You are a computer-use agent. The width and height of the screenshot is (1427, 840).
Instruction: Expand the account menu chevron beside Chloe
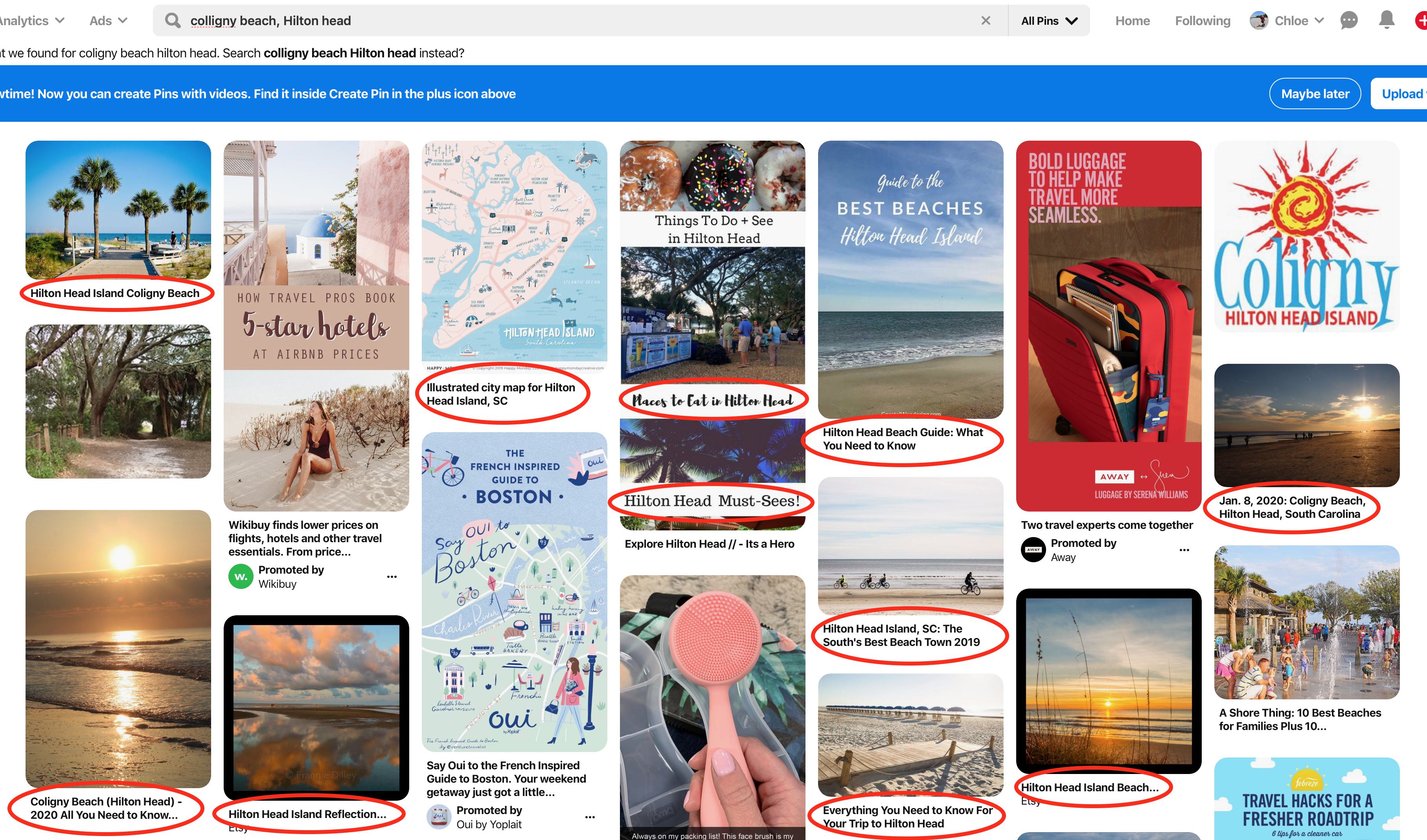pyautogui.click(x=1319, y=21)
